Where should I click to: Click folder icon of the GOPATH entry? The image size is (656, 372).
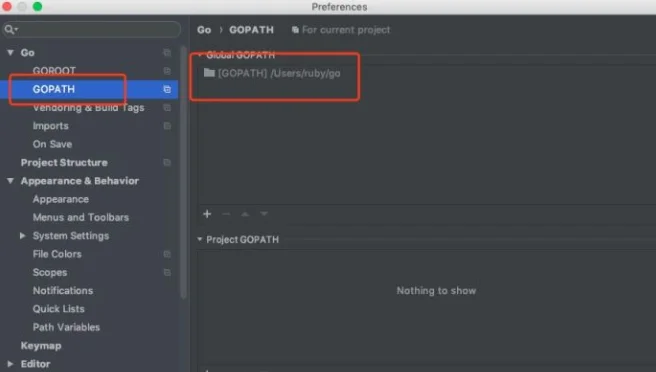(209, 73)
